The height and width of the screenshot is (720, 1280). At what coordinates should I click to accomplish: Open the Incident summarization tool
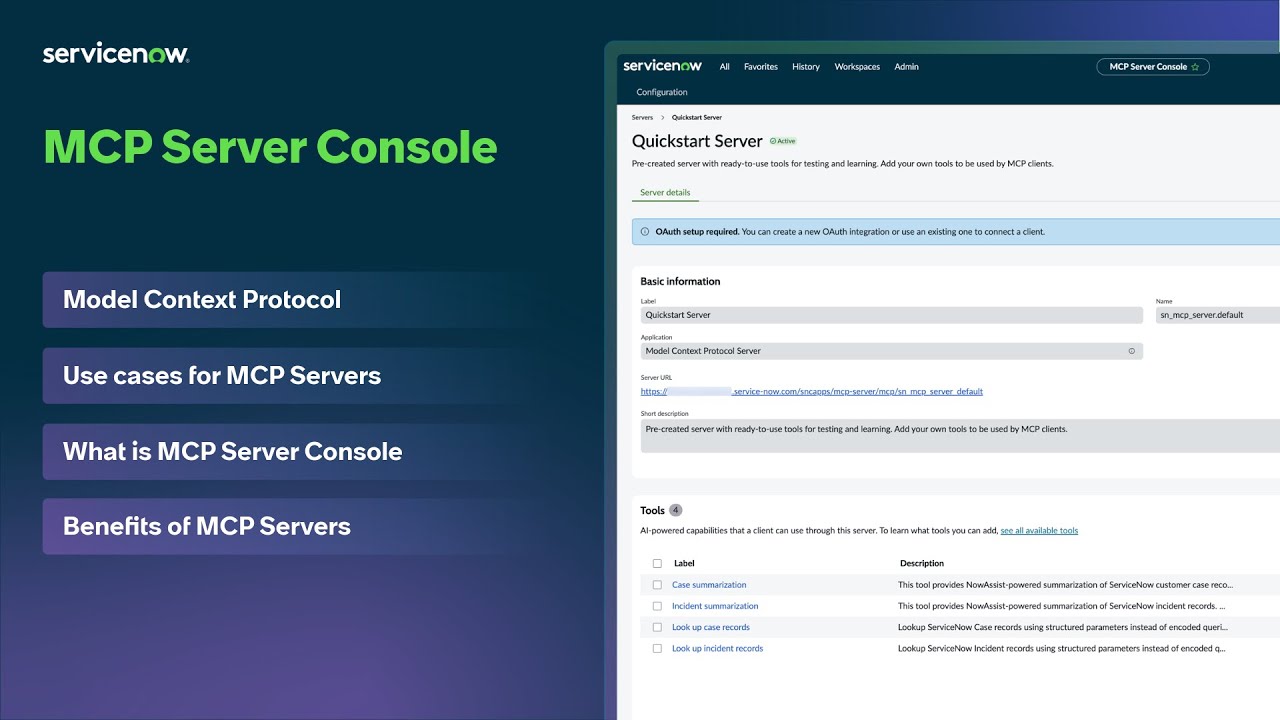point(715,606)
